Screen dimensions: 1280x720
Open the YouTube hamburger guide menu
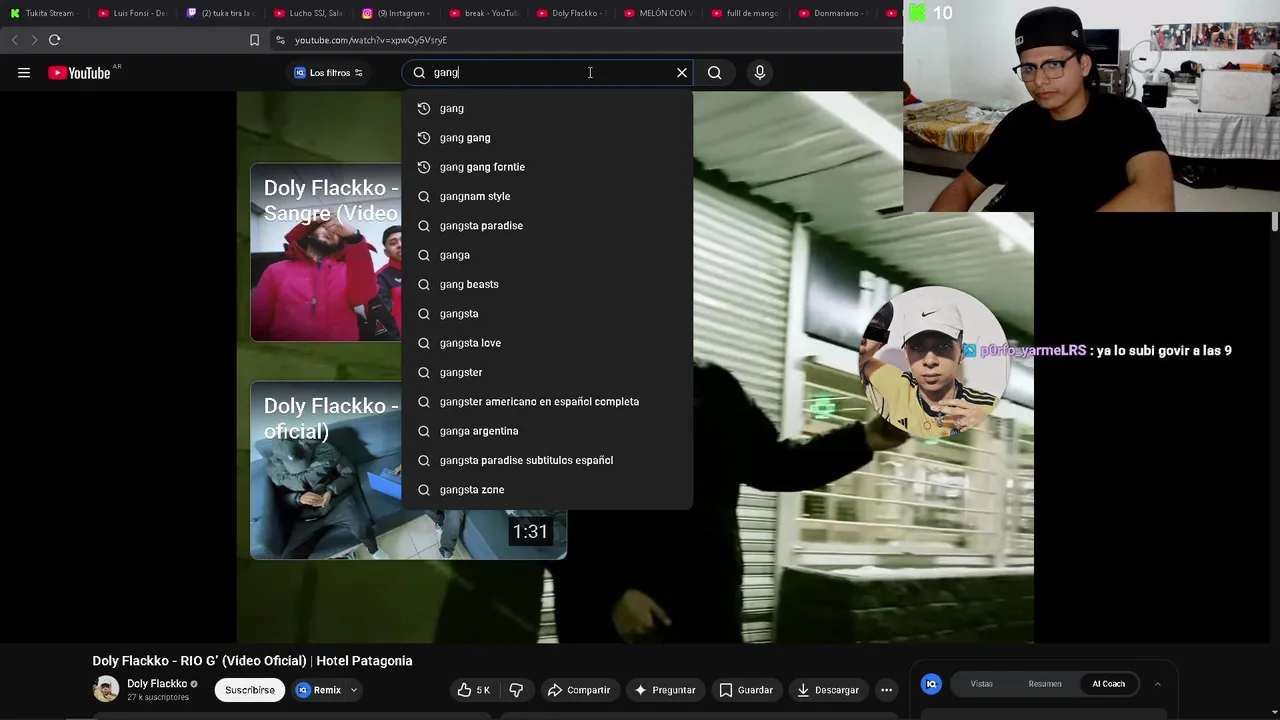tap(24, 73)
